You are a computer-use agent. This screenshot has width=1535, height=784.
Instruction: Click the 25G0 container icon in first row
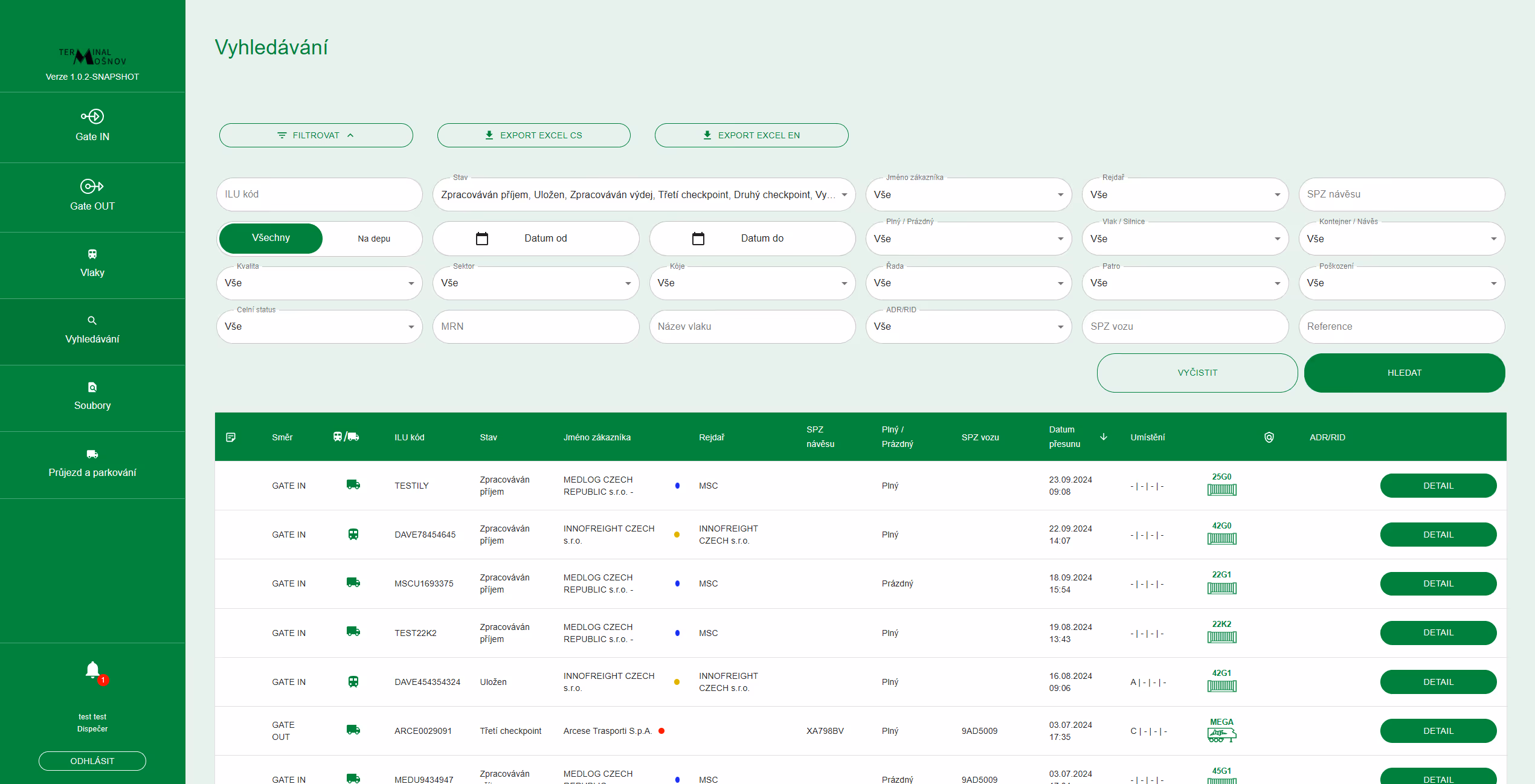(1221, 490)
